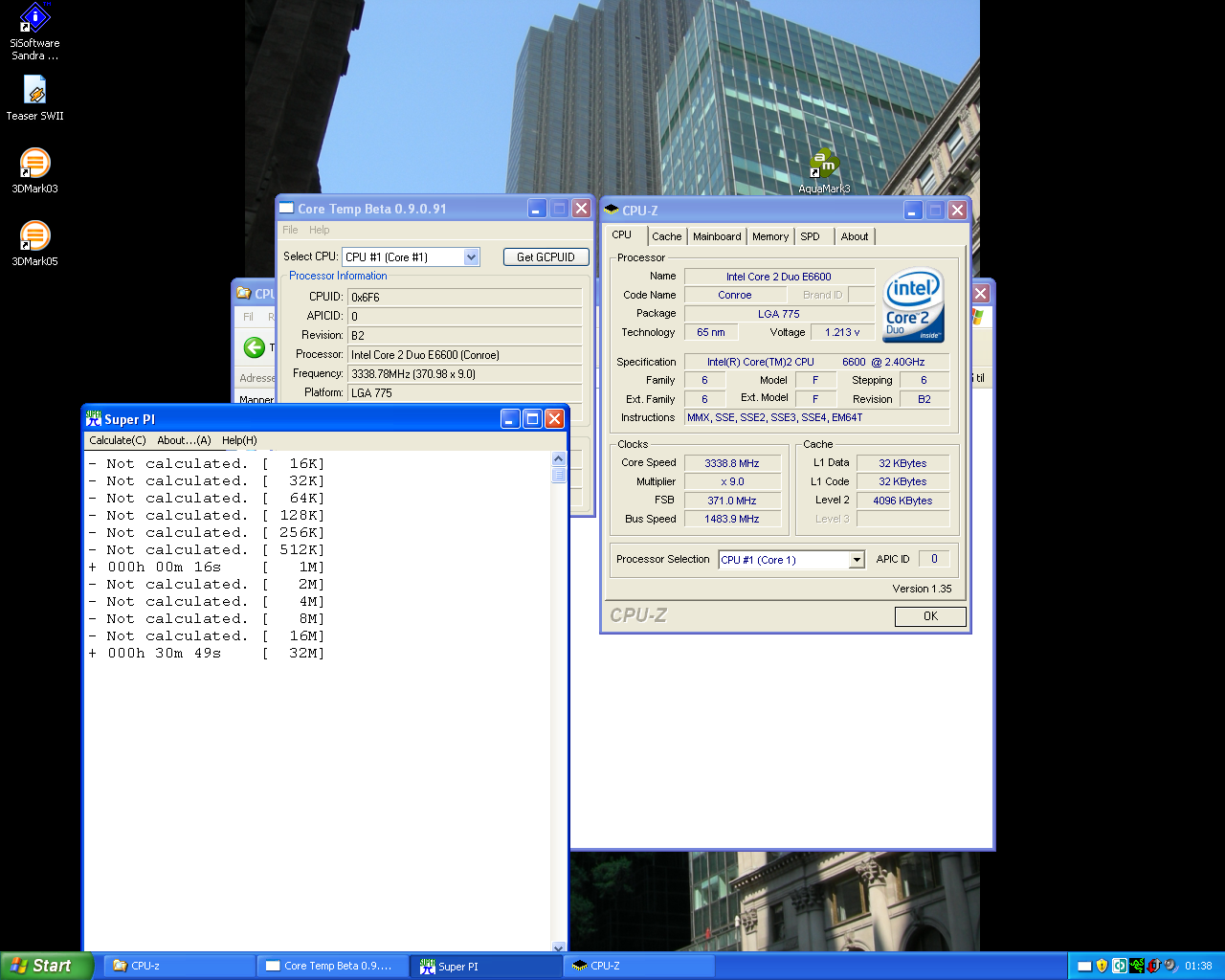Viewport: 1225px width, 980px height.
Task: Click the Get GCPUID button
Action: tap(546, 256)
